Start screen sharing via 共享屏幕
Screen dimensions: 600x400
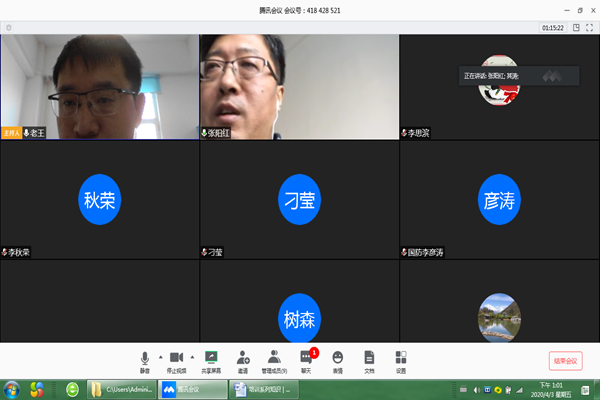[211, 362]
